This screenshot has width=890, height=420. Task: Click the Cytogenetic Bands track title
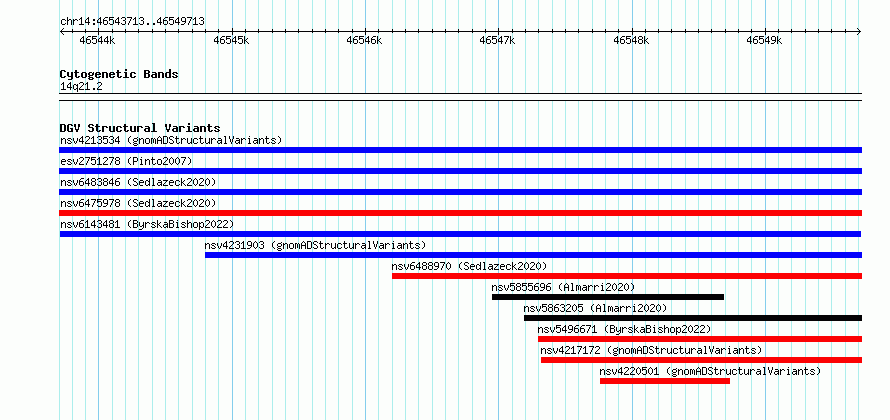click(x=119, y=74)
